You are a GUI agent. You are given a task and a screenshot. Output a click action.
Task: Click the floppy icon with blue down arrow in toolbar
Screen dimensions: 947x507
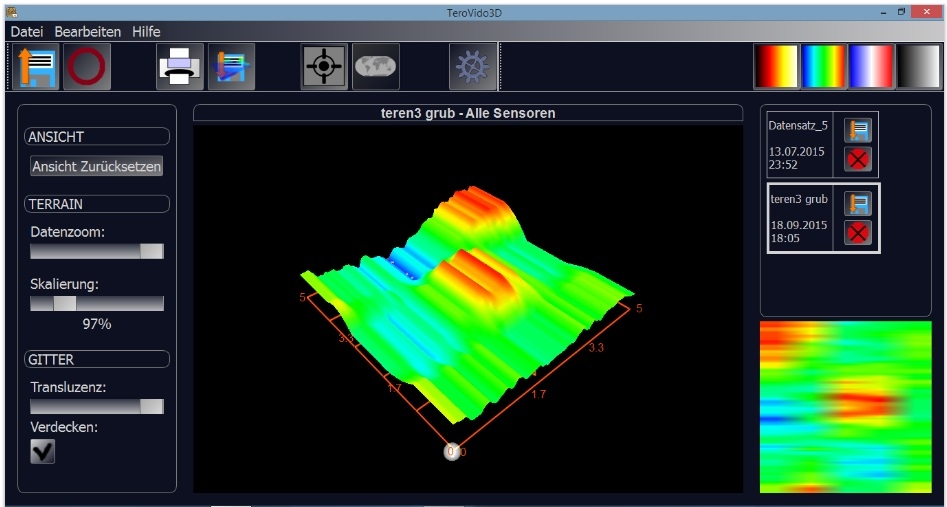(231, 67)
